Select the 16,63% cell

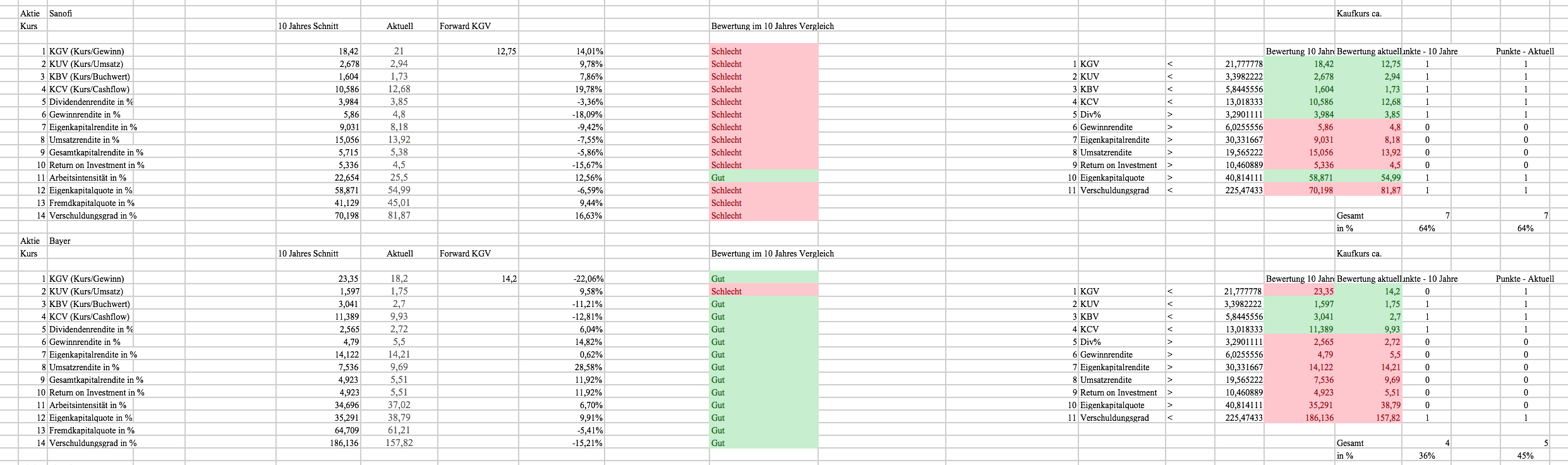589,215
